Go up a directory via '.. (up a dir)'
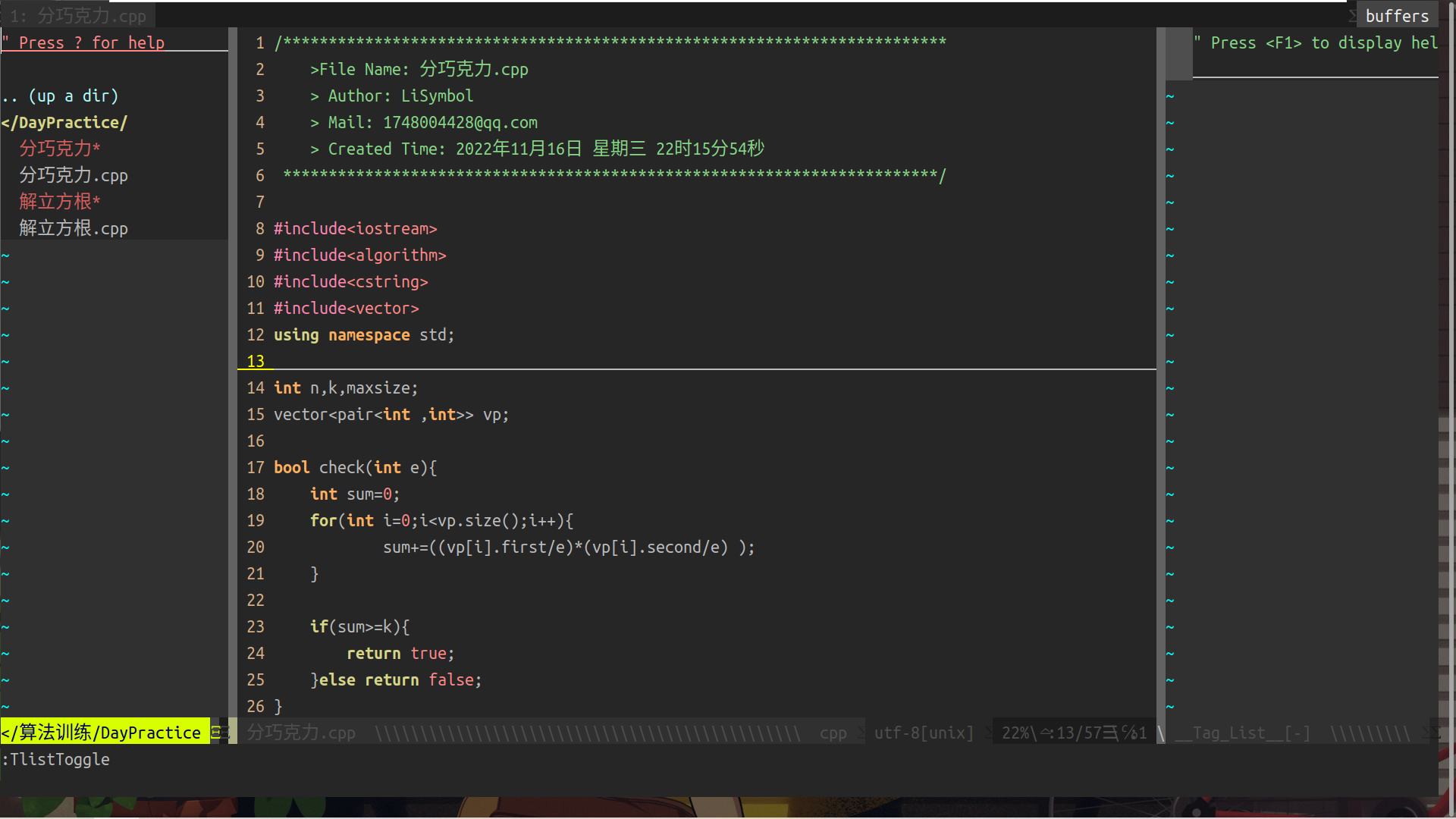Image resolution: width=1456 pixels, height=819 pixels. 61,96
